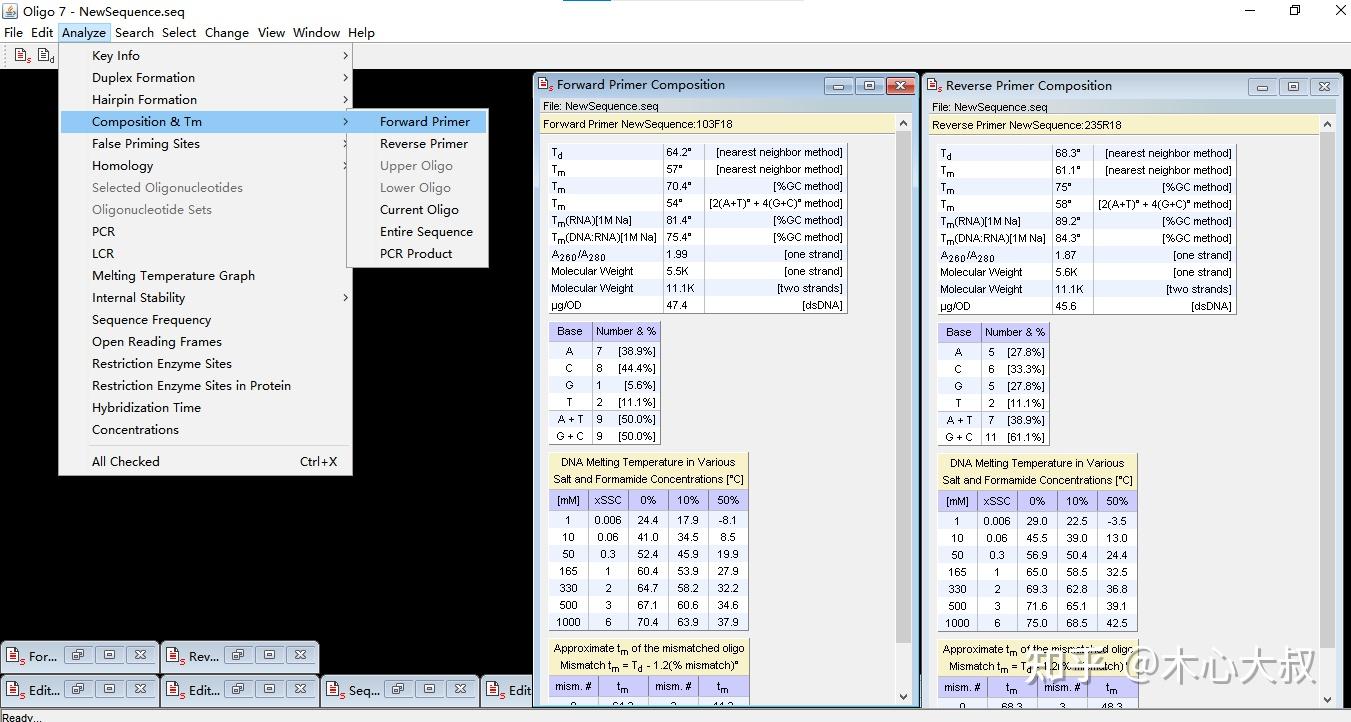Click 'Forward Primer NewSequence:103F18' header text
The width and height of the screenshot is (1351, 722).
[637, 125]
